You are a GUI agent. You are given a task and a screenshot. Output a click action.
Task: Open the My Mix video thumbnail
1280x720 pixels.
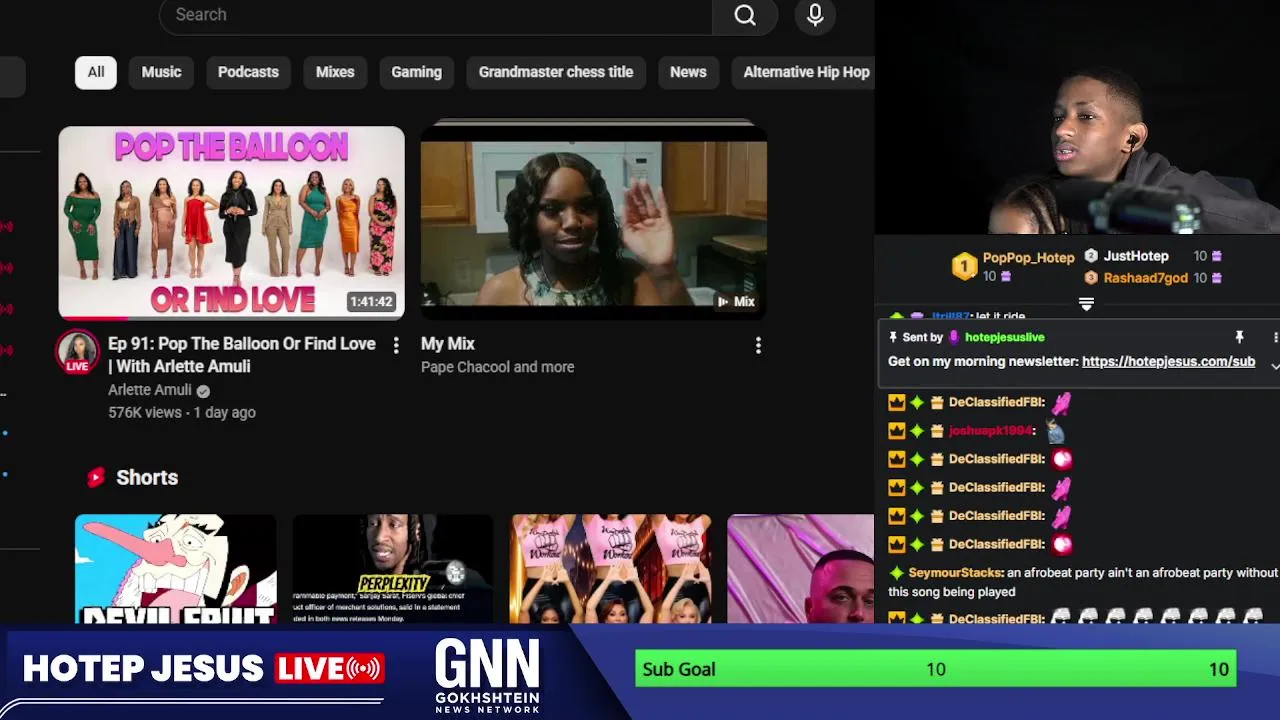click(x=594, y=222)
